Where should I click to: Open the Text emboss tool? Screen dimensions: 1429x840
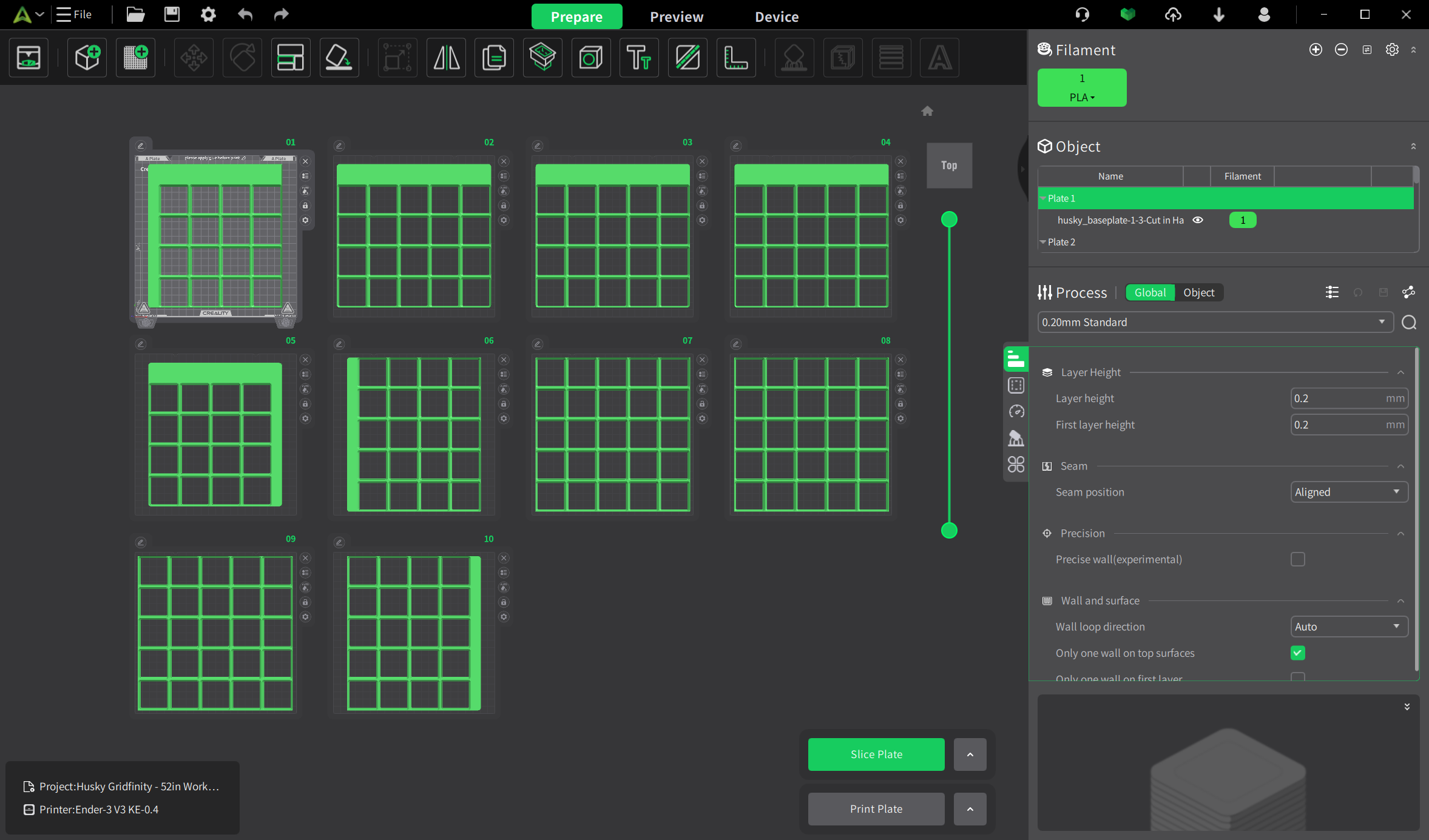[x=639, y=58]
